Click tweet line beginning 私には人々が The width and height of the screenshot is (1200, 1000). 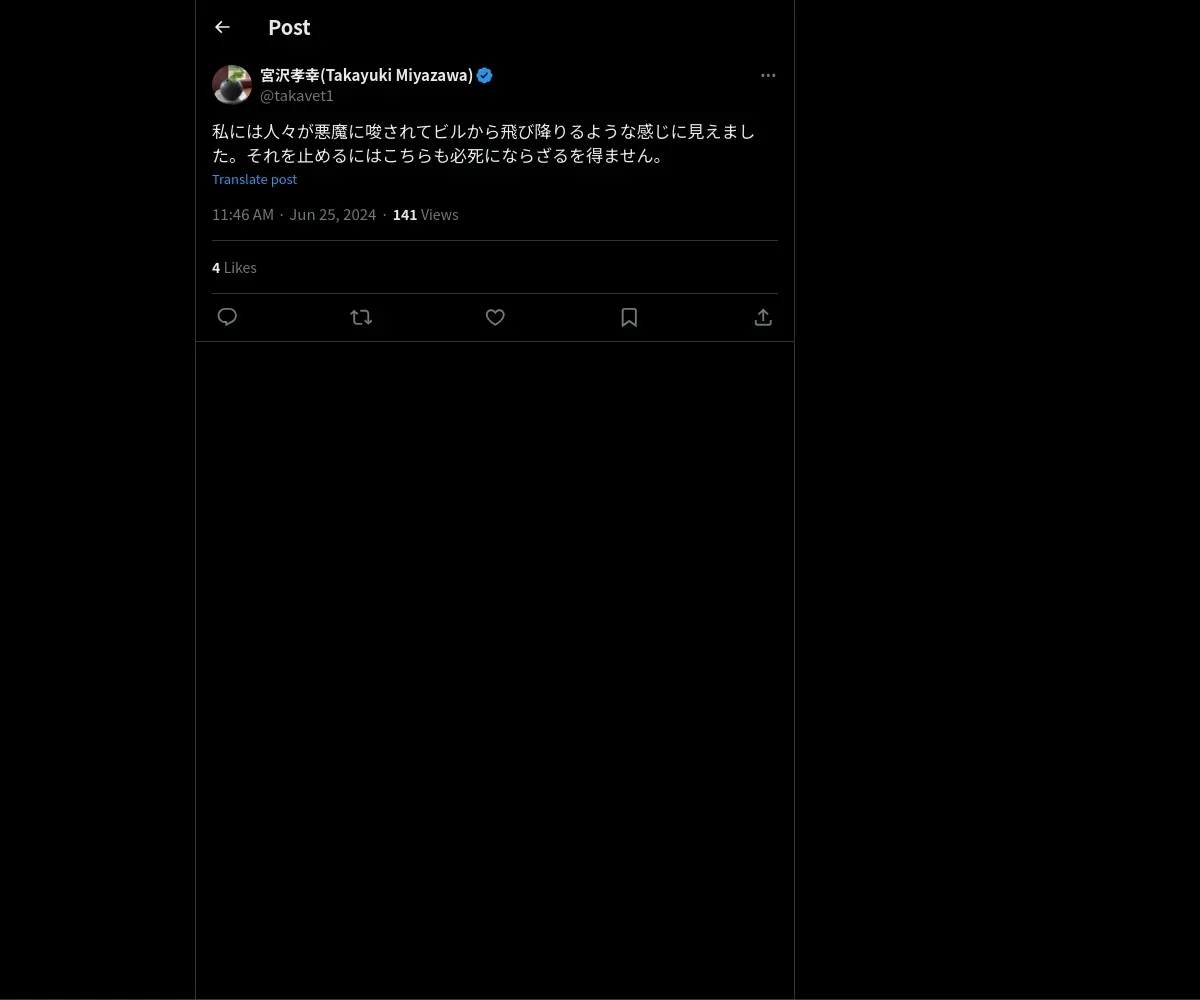[483, 131]
